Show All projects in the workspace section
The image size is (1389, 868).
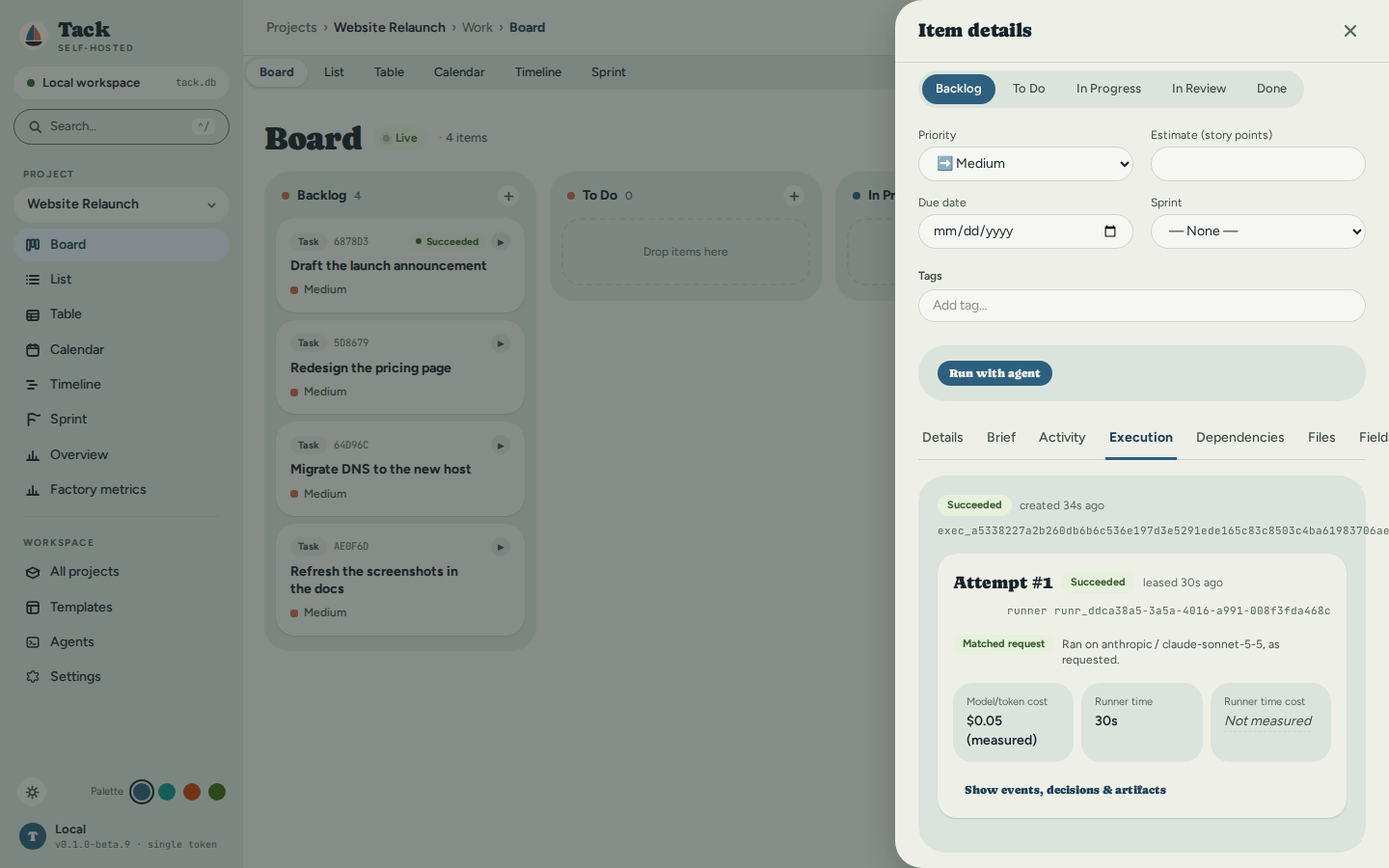(x=122, y=572)
